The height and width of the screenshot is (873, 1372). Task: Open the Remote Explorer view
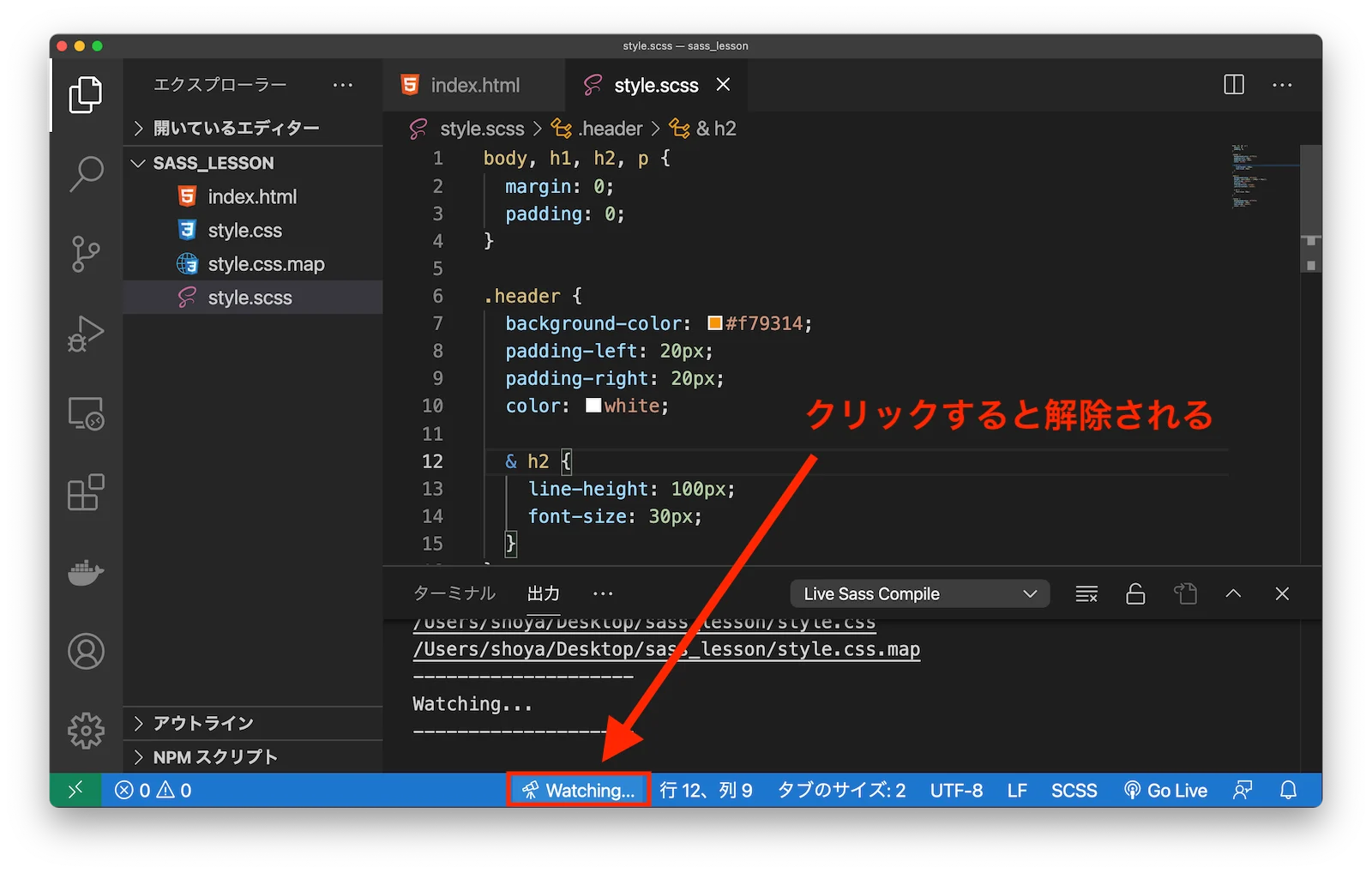pyautogui.click(x=86, y=413)
